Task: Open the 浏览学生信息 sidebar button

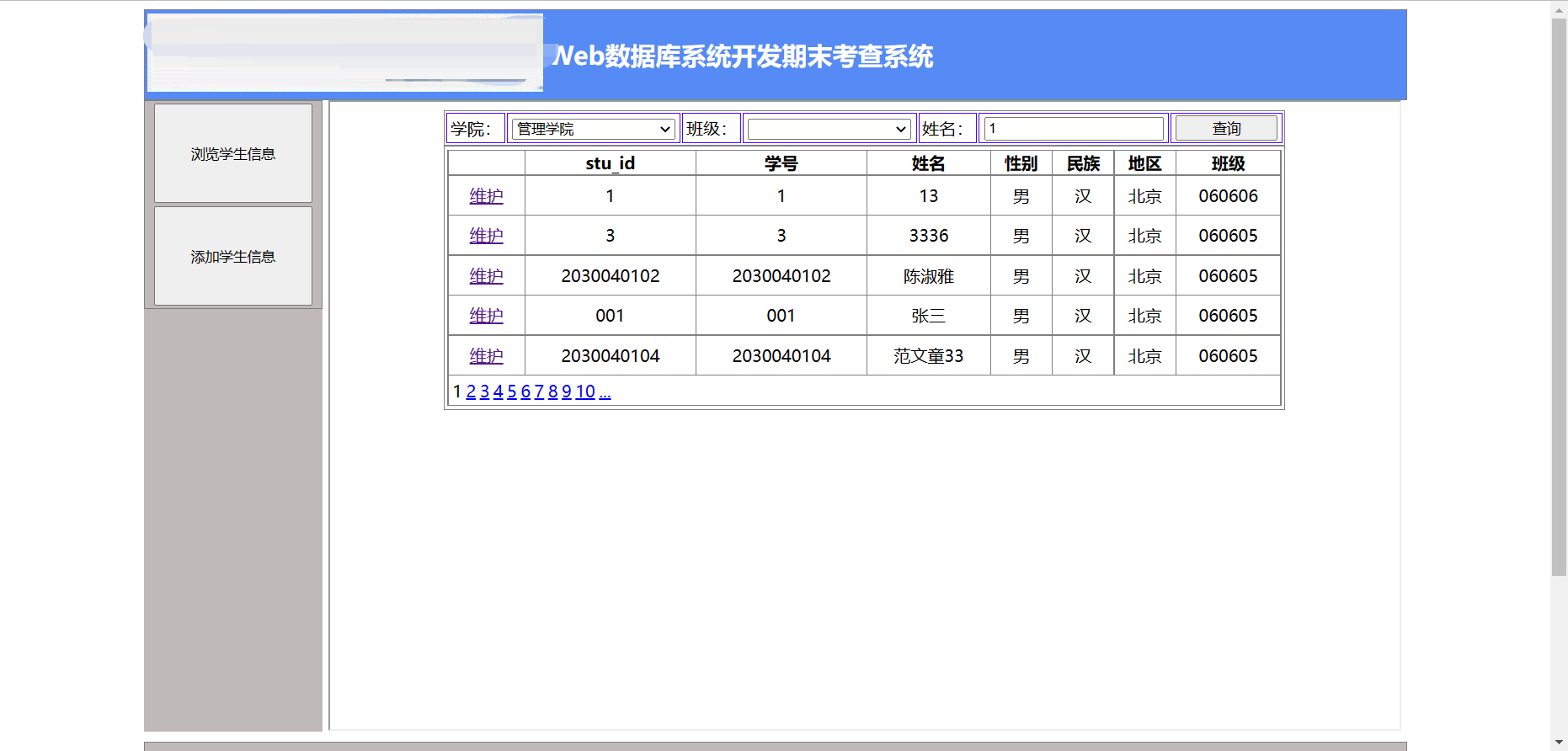Action: (x=233, y=153)
